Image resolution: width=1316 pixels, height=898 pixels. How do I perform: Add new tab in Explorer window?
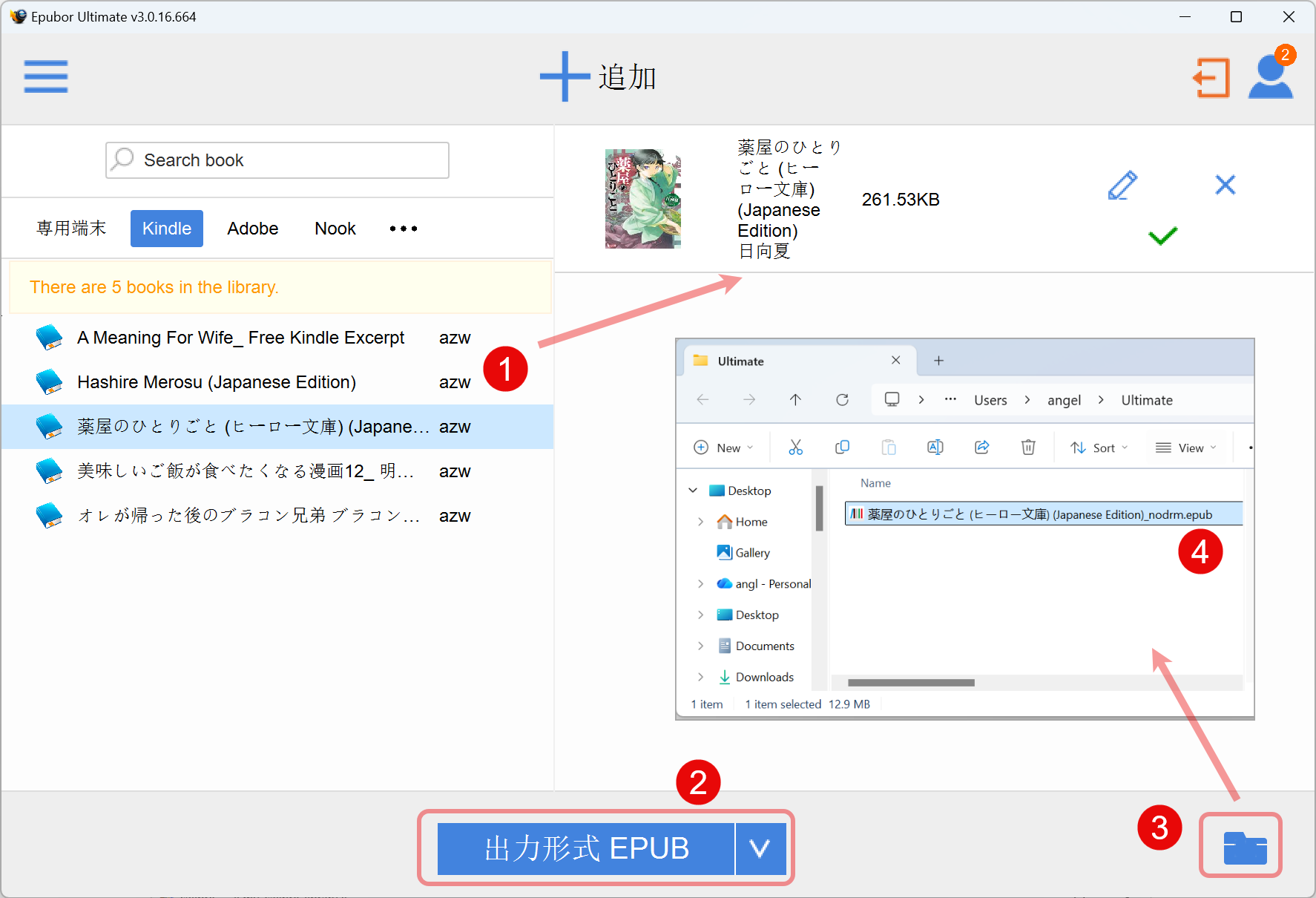pyautogui.click(x=938, y=361)
